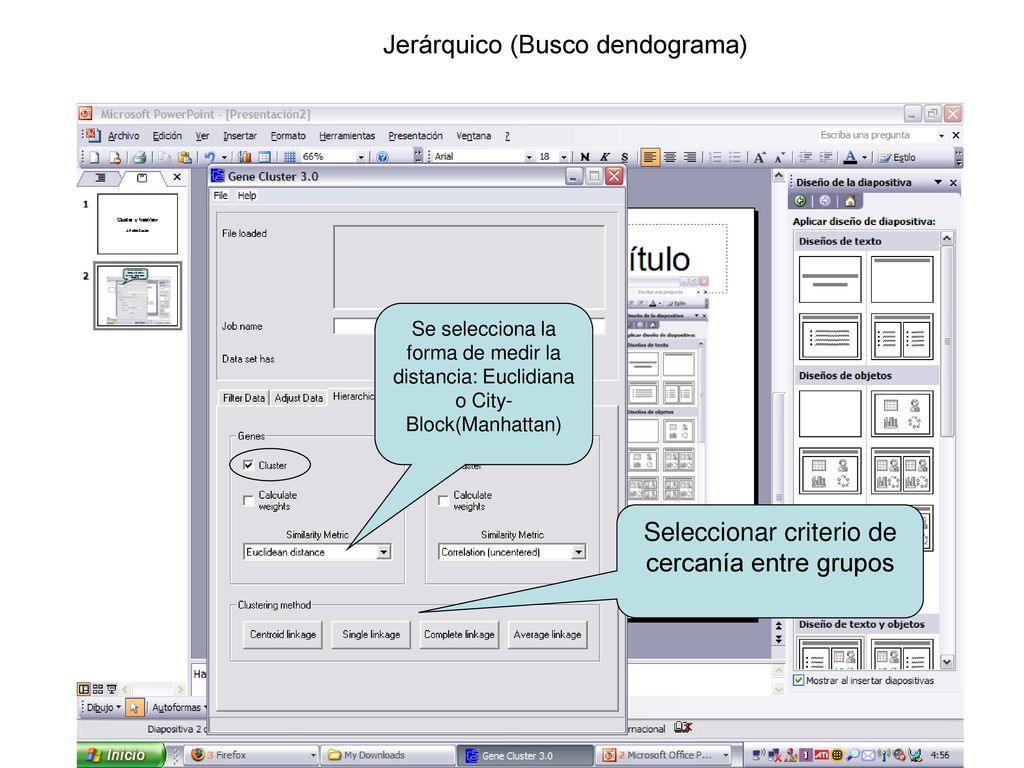Go back in the task pane with green arrow
Viewport: 1024px width, 768px height.
point(800,201)
